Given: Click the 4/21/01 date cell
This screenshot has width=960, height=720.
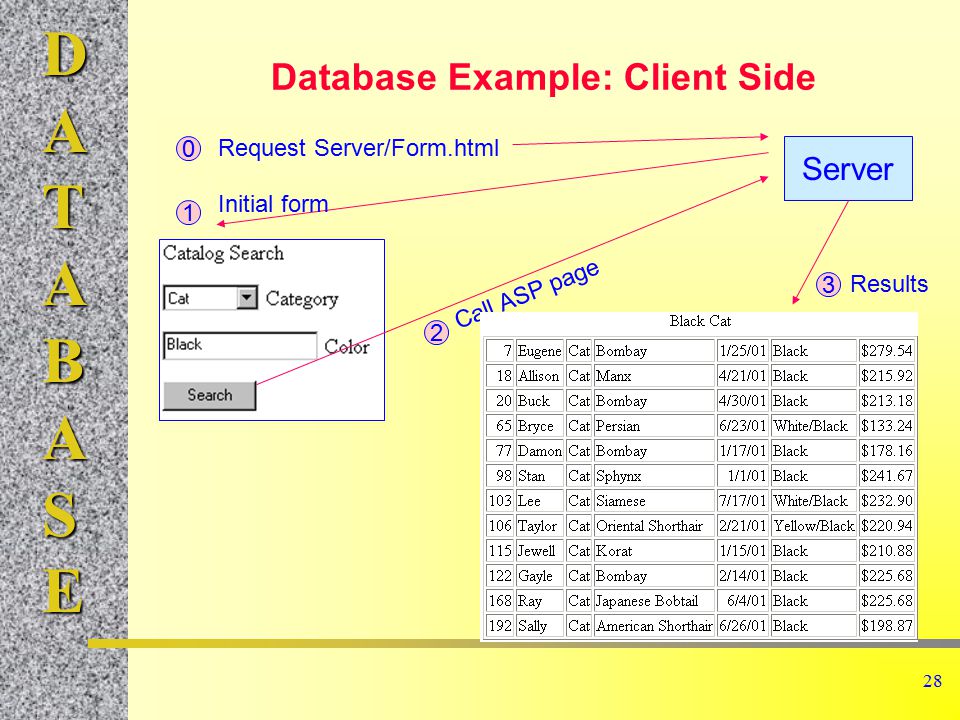Looking at the screenshot, I should click(743, 376).
